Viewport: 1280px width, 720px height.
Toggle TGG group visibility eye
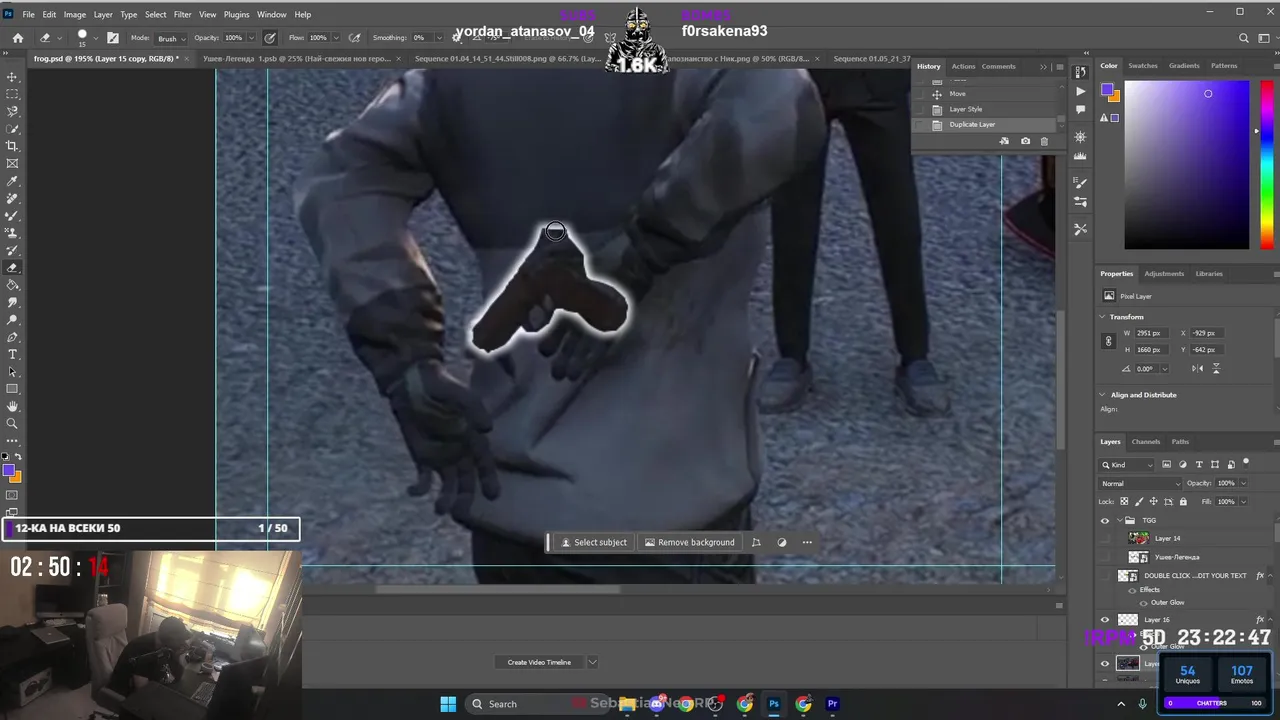tap(1105, 520)
